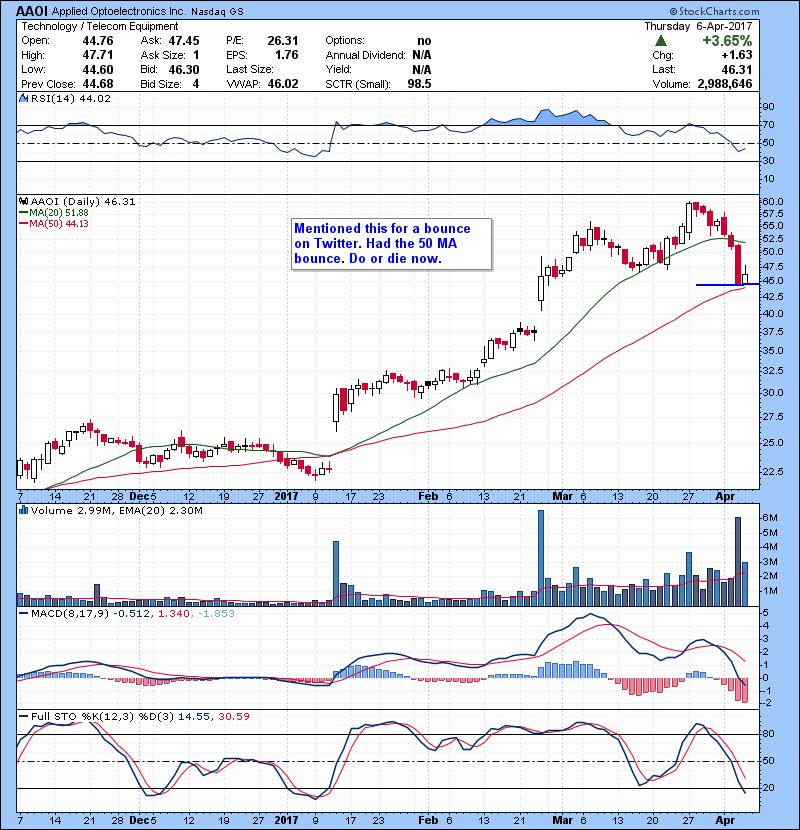Click the SCTR (Small) value 98.5
The width and height of the screenshot is (800, 830).
click(x=419, y=84)
